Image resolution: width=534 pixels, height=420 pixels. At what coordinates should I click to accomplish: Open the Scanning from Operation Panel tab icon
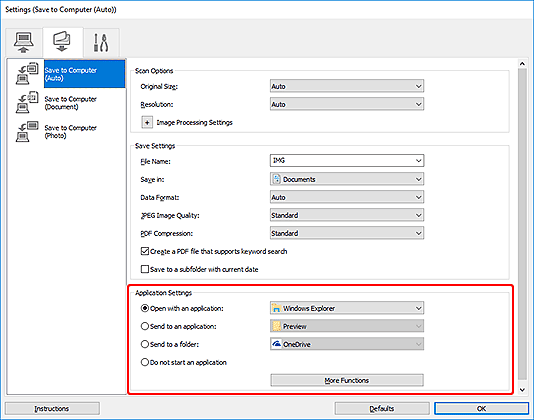coord(62,42)
